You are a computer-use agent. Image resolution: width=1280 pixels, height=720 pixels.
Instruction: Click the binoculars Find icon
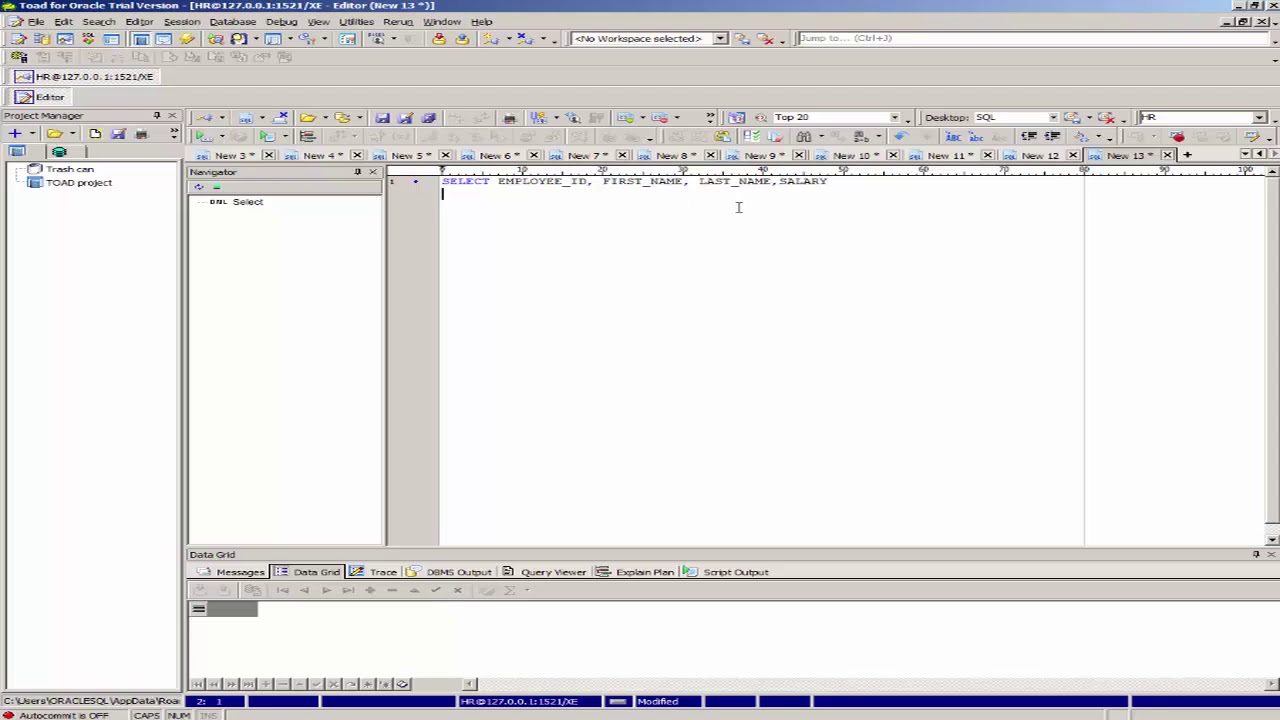point(803,136)
